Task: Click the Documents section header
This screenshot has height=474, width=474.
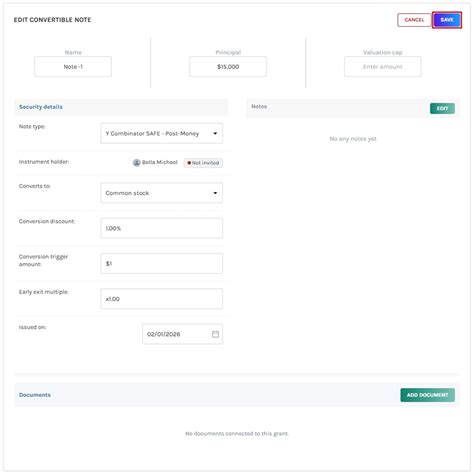Action: [x=35, y=395]
